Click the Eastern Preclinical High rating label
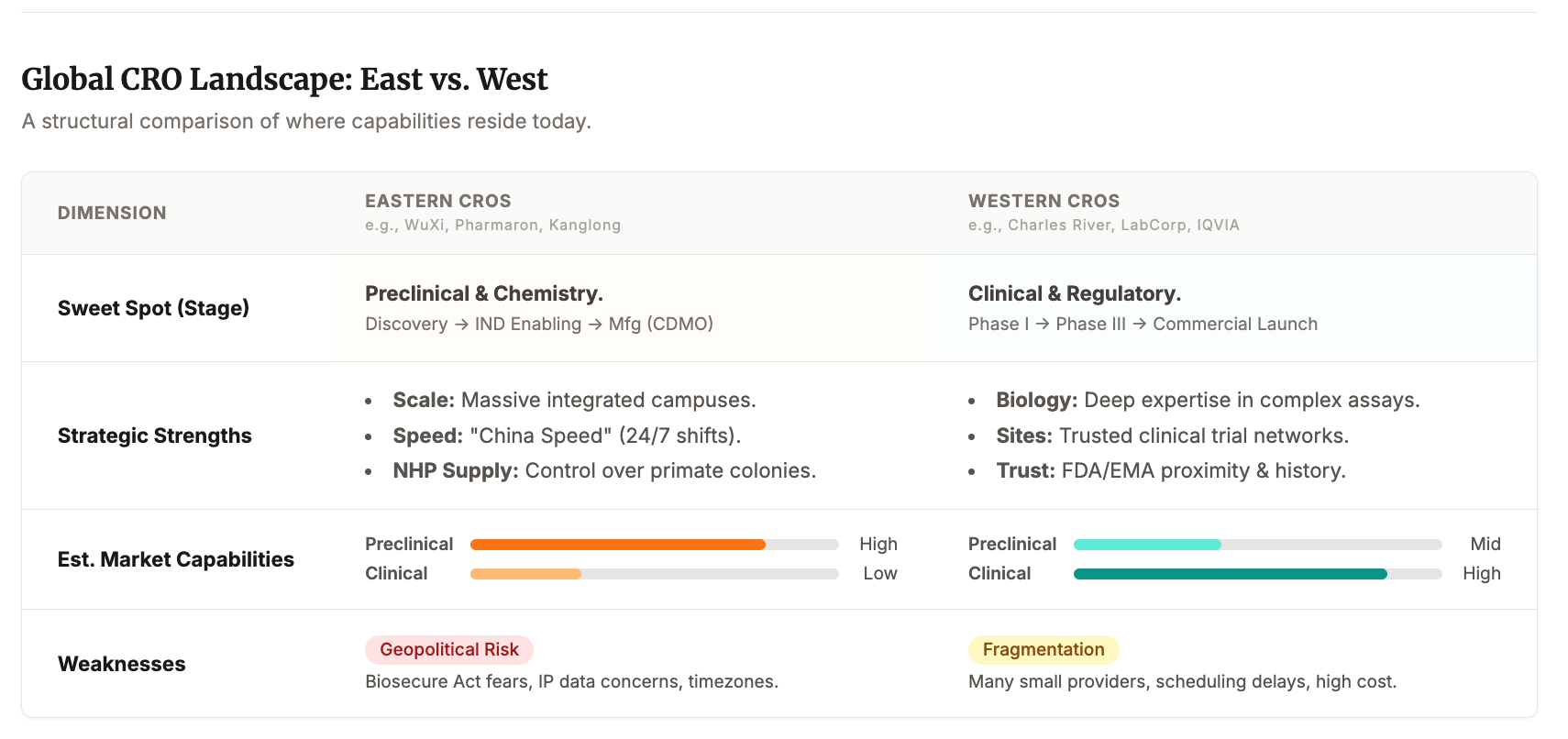This screenshot has width=1568, height=739. [878, 544]
